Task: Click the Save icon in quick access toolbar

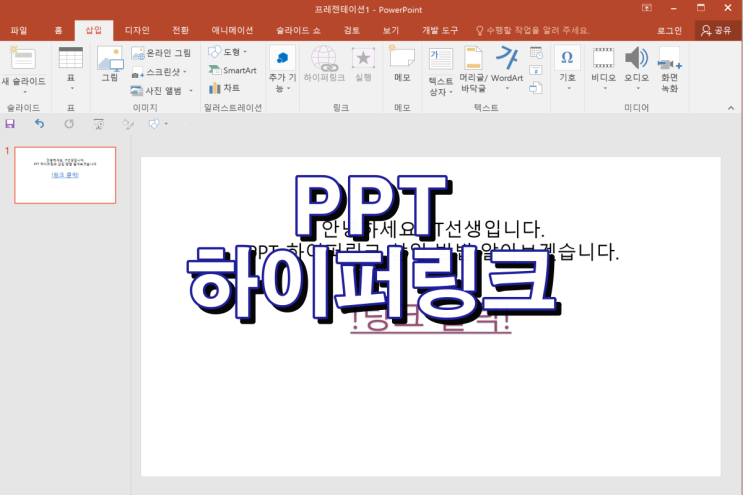Action: click(10, 124)
